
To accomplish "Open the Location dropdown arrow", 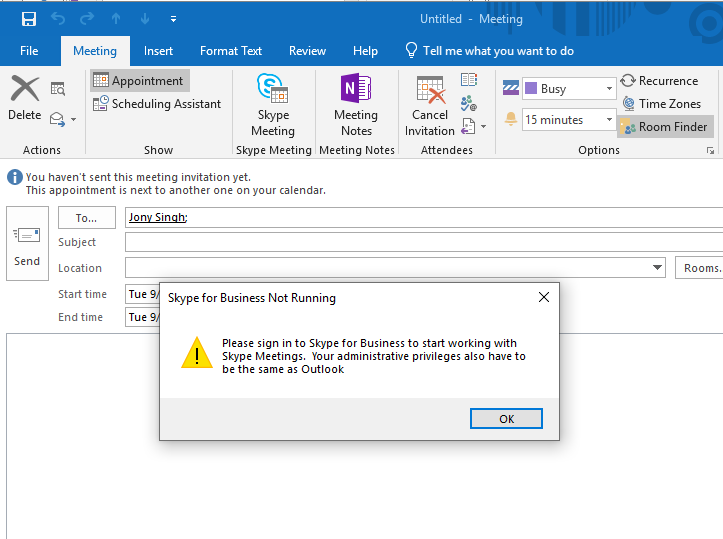I will point(657,268).
